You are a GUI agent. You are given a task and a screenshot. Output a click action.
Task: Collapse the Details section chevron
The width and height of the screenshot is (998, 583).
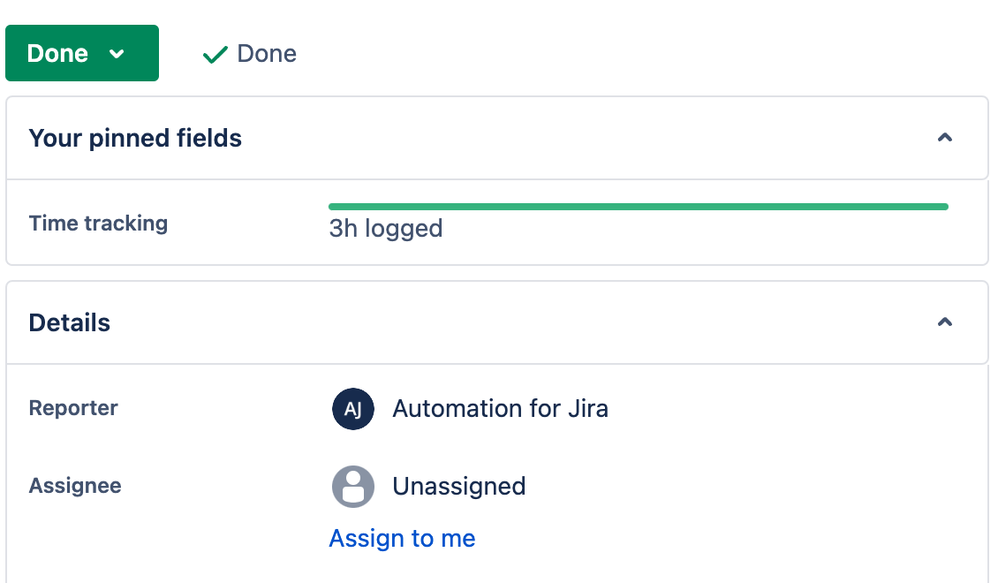coord(945,322)
